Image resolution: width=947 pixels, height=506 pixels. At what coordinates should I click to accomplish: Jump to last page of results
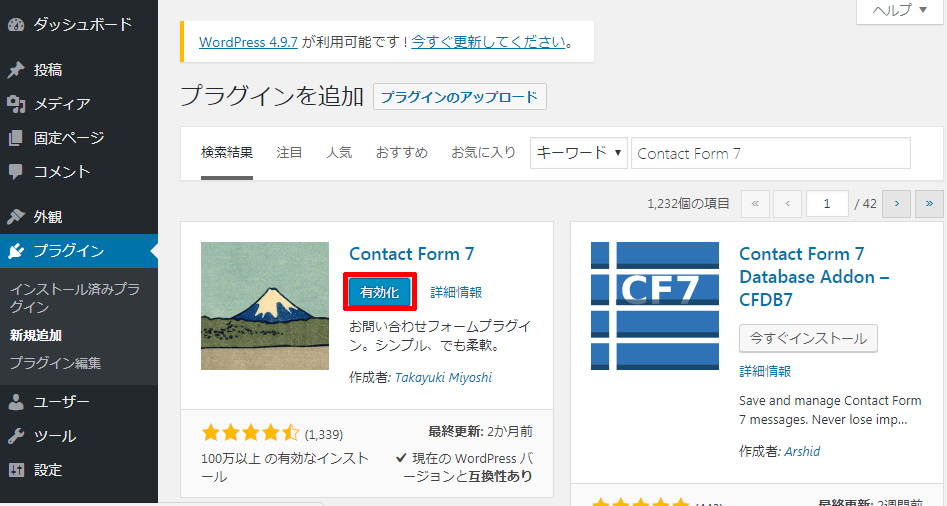[x=929, y=204]
